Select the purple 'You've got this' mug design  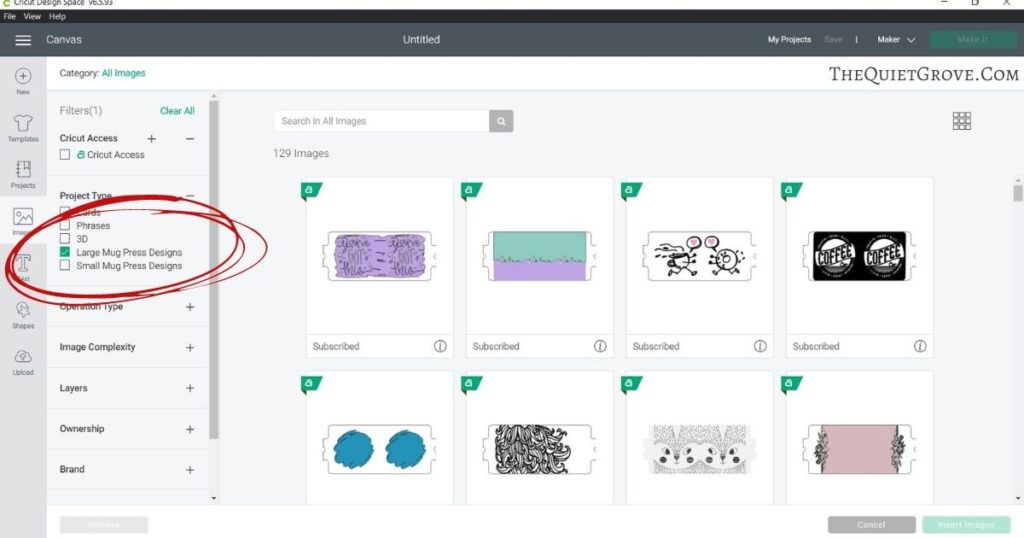click(x=379, y=256)
